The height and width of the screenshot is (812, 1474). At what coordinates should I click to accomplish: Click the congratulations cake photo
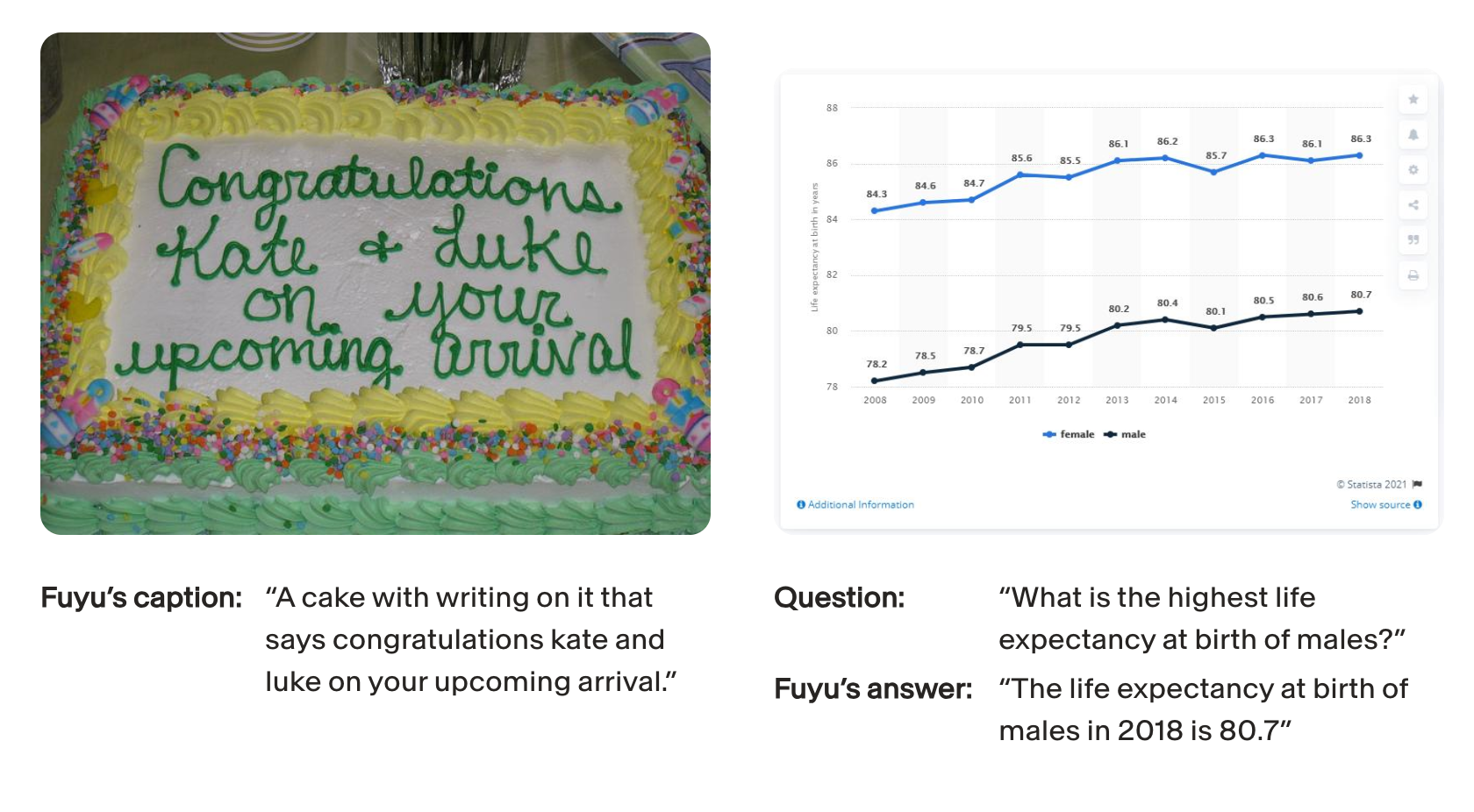click(376, 283)
